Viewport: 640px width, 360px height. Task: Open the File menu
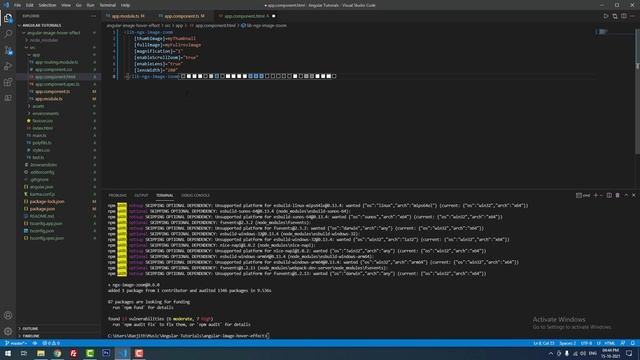tap(17, 5)
